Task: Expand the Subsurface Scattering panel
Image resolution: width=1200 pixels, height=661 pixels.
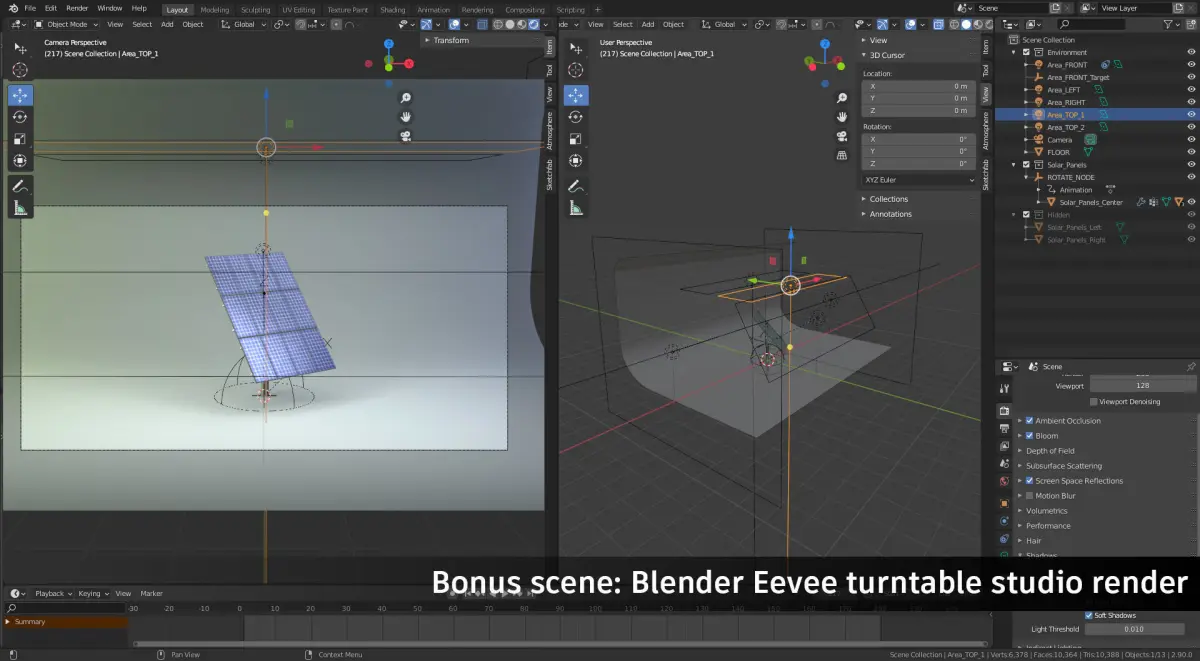Action: pos(1064,466)
